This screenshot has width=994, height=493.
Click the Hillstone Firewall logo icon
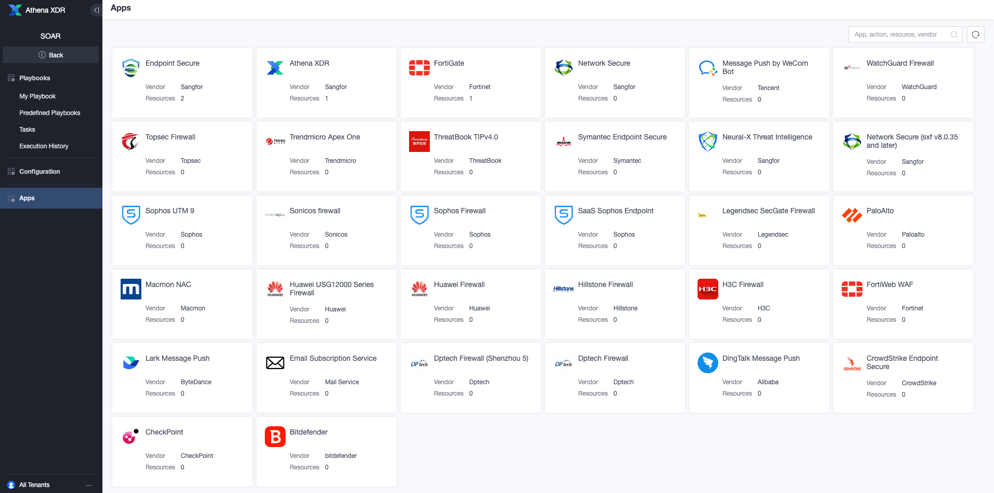point(563,289)
